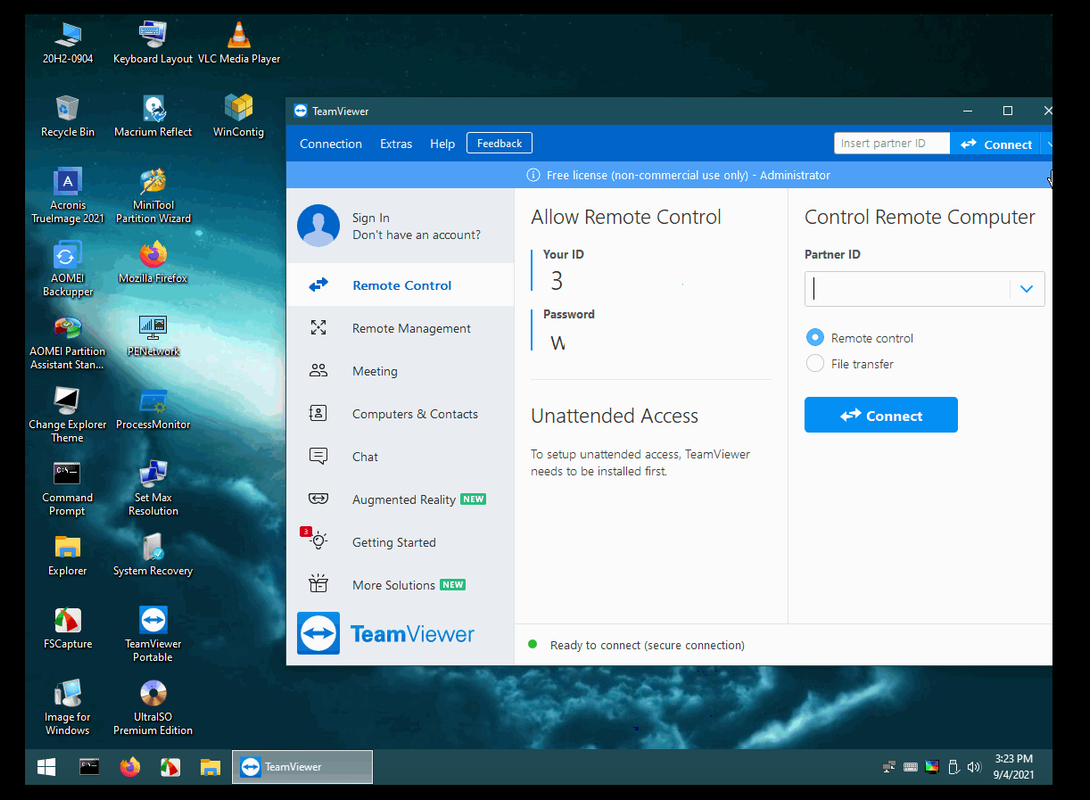Open FSCapture desktop icon

click(67, 628)
